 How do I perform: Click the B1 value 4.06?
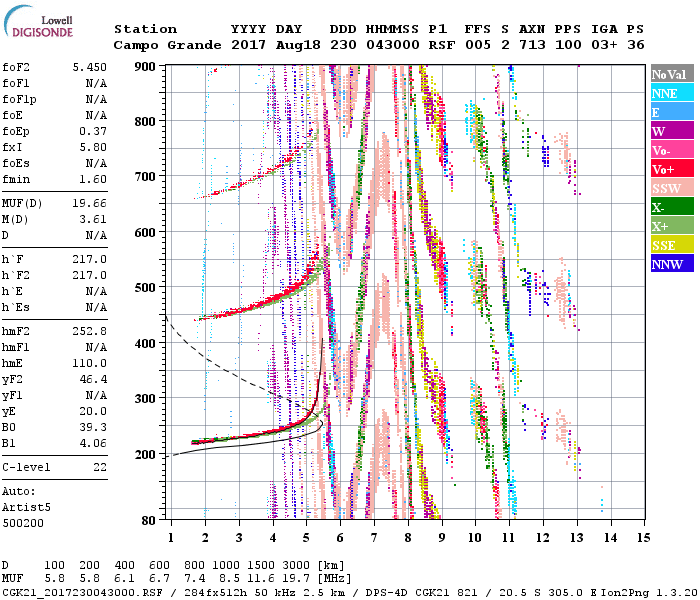click(93, 443)
